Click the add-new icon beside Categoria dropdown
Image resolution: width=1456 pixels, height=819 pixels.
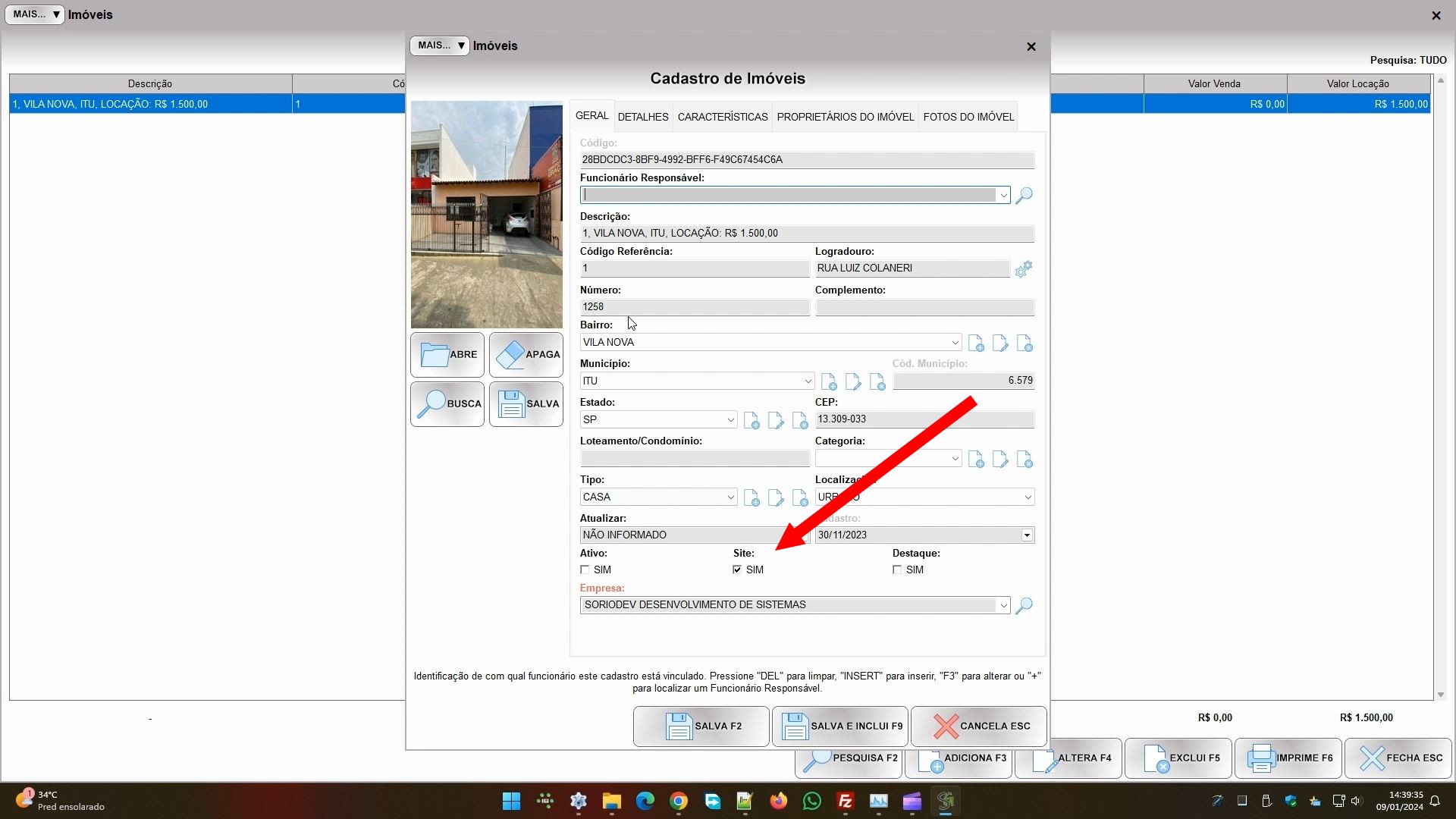tap(976, 460)
